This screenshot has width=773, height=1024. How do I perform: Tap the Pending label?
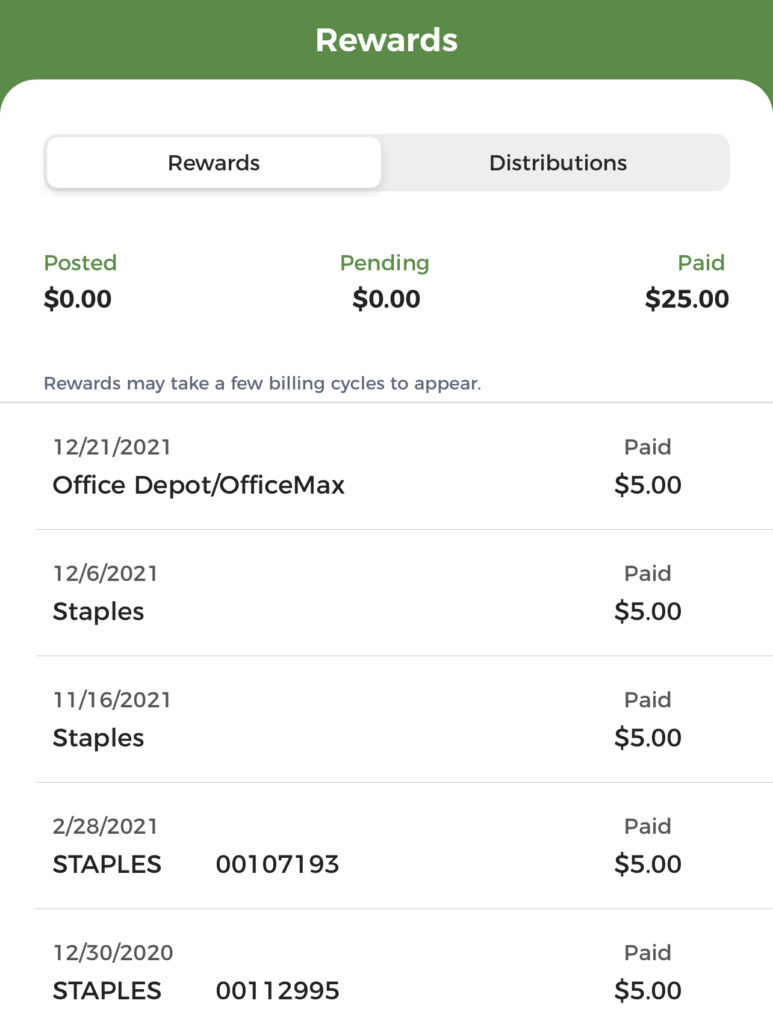pos(385,263)
